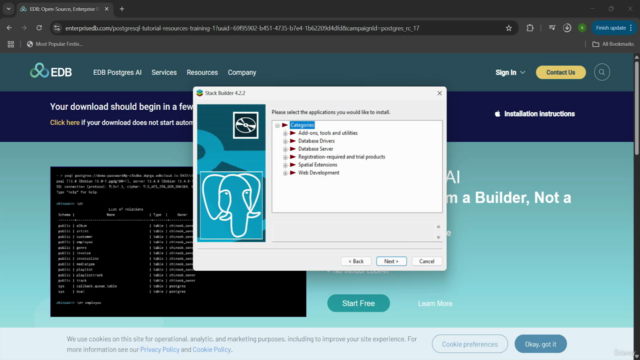Expand Registration-required and trial products node
Screen dimensions: 640x360
[285, 157]
